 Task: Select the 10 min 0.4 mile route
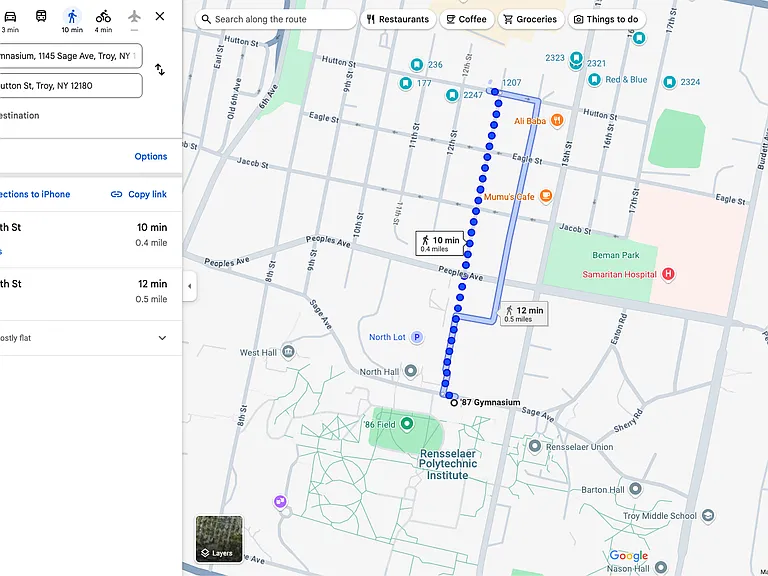(x=91, y=240)
